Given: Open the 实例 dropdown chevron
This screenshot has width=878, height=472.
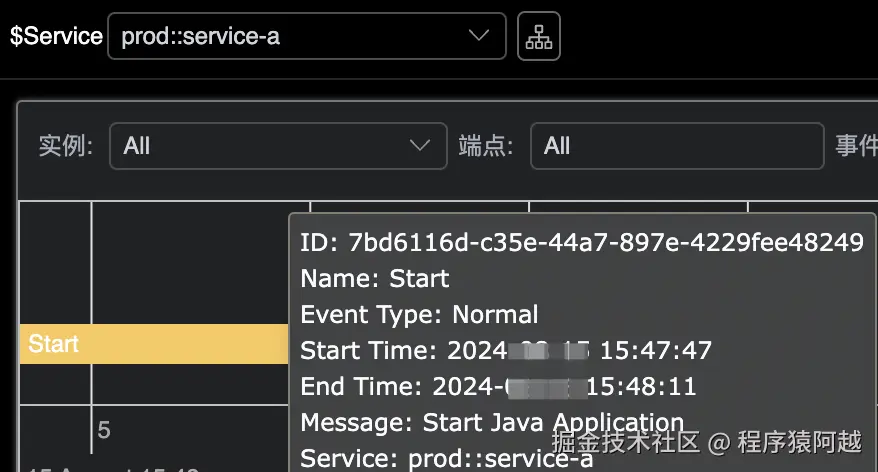Looking at the screenshot, I should [x=421, y=146].
